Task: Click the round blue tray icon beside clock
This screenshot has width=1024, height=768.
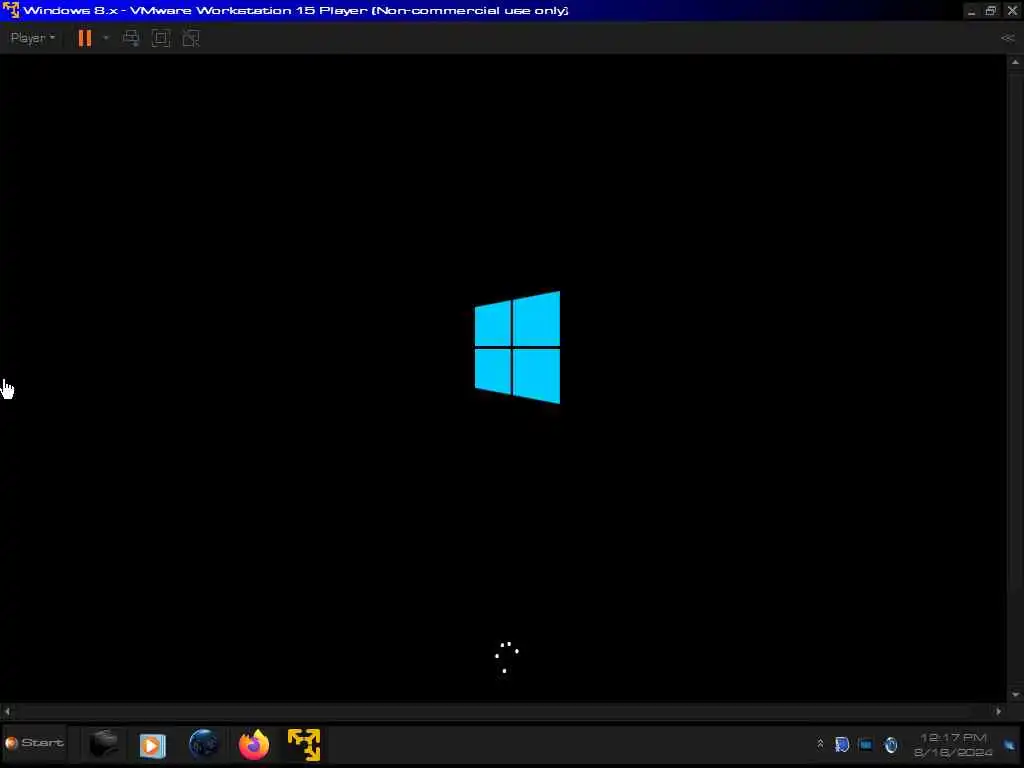Action: [x=891, y=744]
